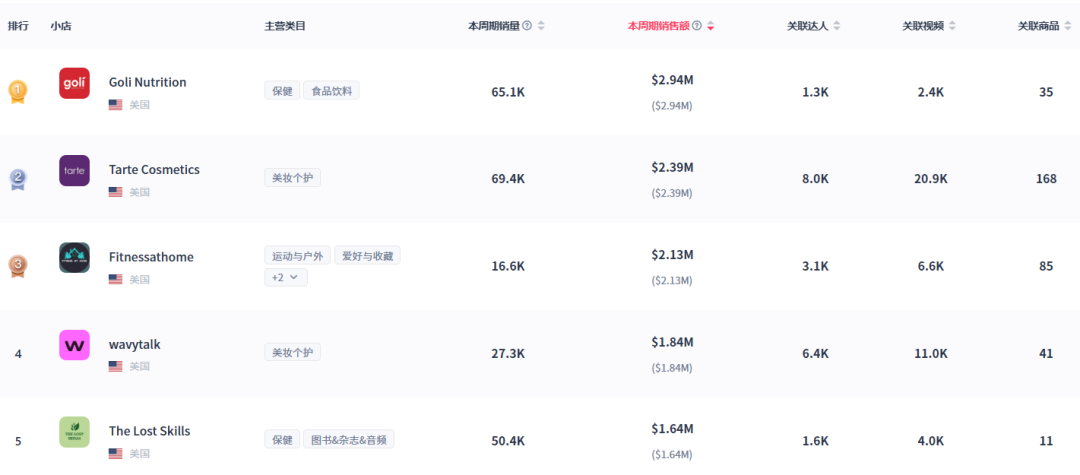Click The Lost Skills shop logo

[74, 432]
